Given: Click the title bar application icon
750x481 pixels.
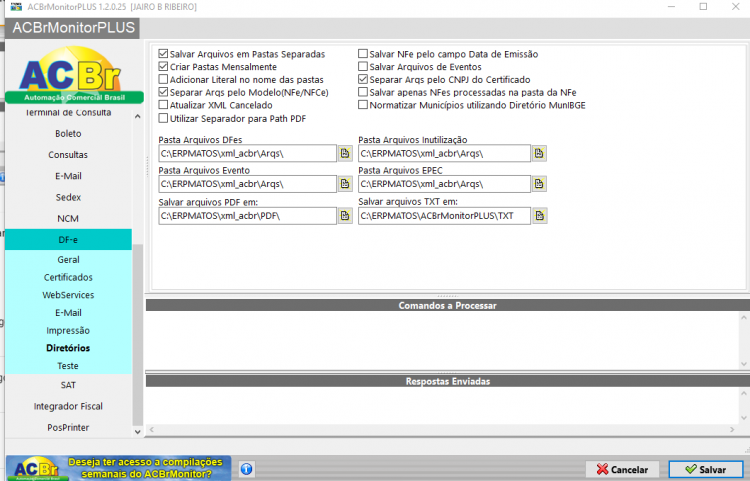Looking at the screenshot, I should click(x=16, y=7).
